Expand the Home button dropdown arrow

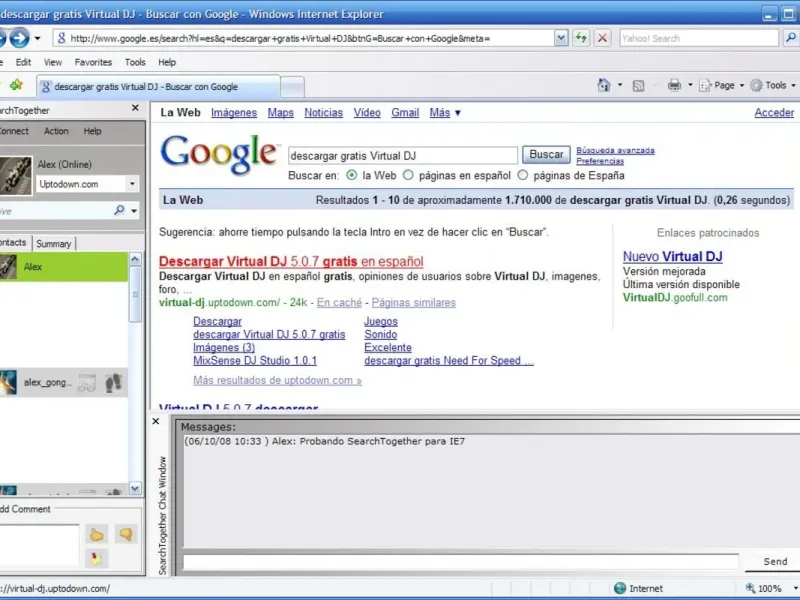620,85
